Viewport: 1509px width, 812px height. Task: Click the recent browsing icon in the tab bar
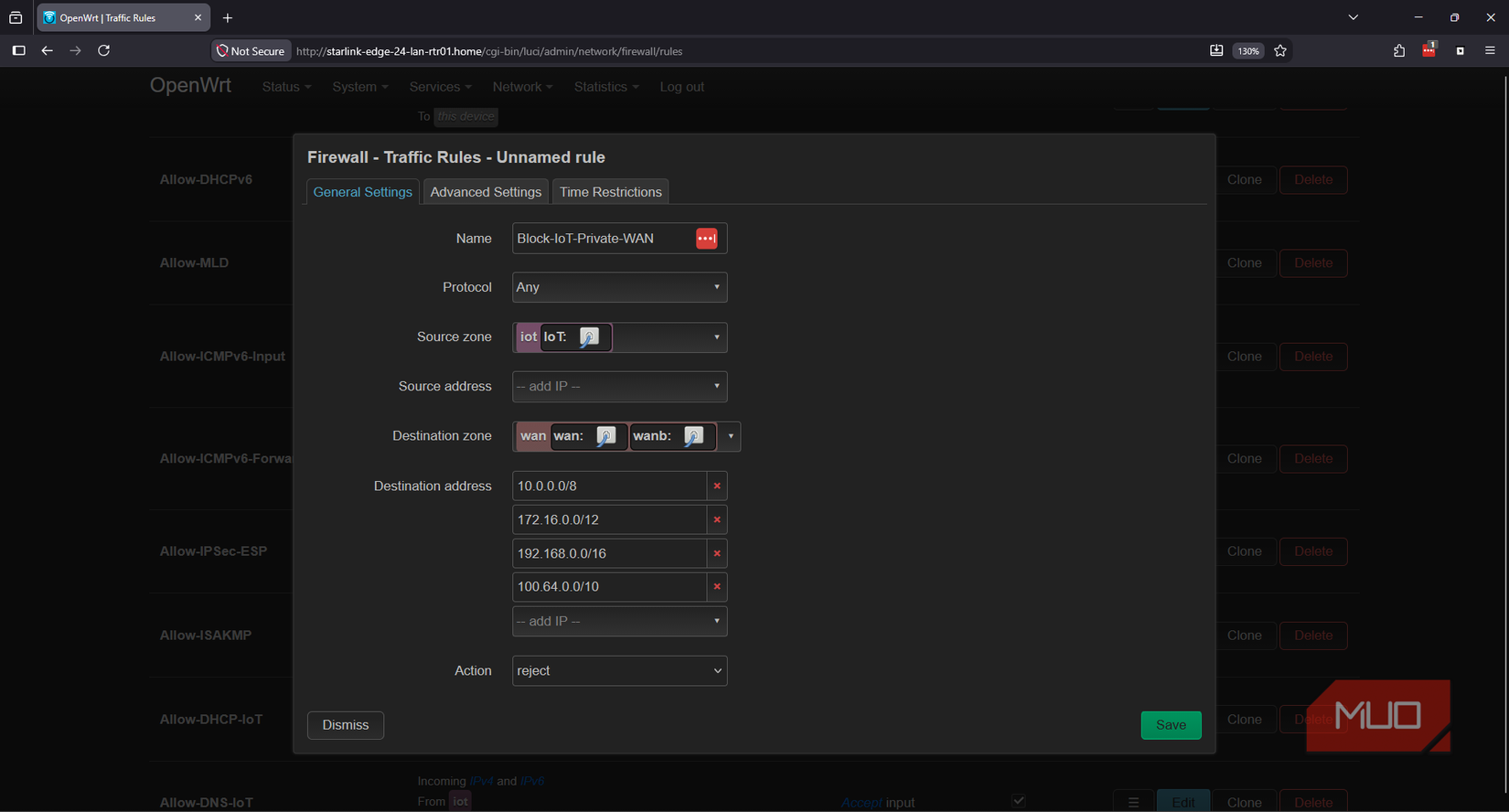(16, 18)
